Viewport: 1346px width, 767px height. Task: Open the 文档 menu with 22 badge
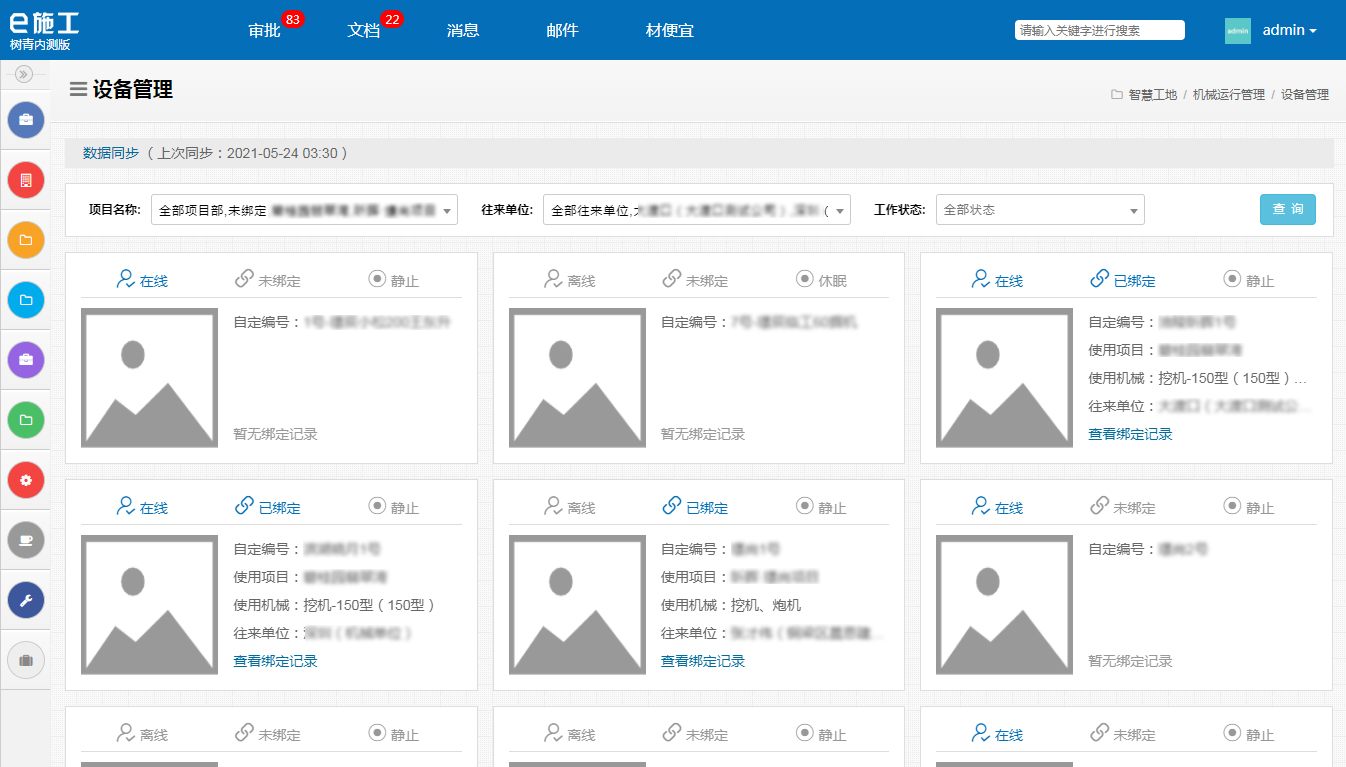pyautogui.click(x=364, y=30)
